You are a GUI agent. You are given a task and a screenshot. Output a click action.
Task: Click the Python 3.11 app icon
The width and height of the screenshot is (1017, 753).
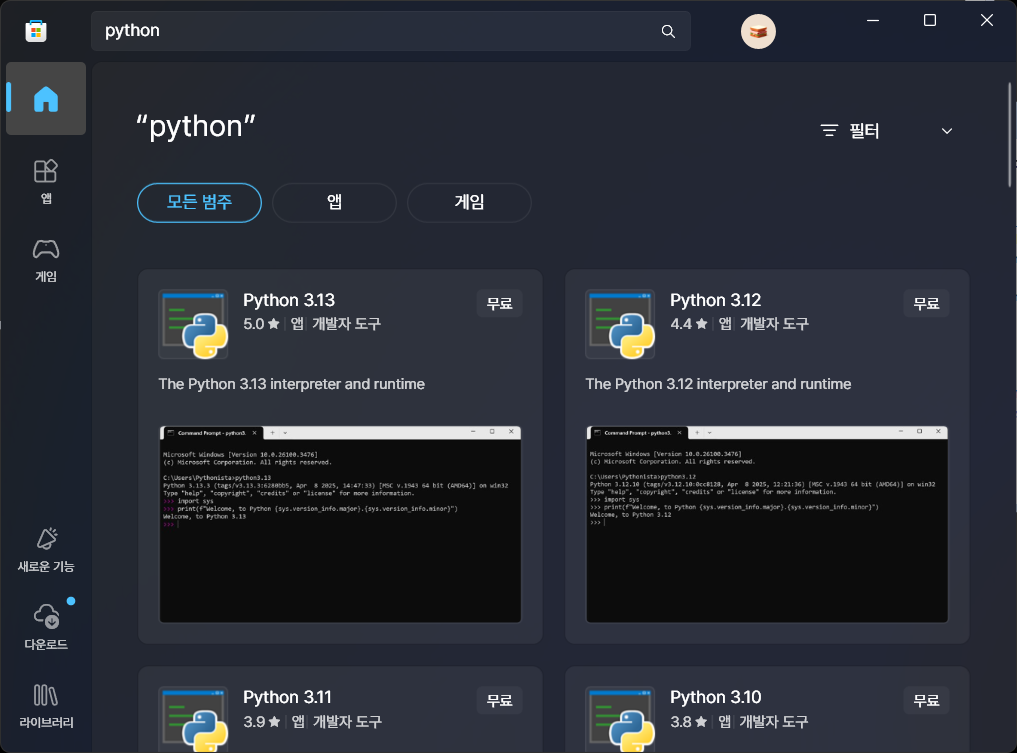193,719
